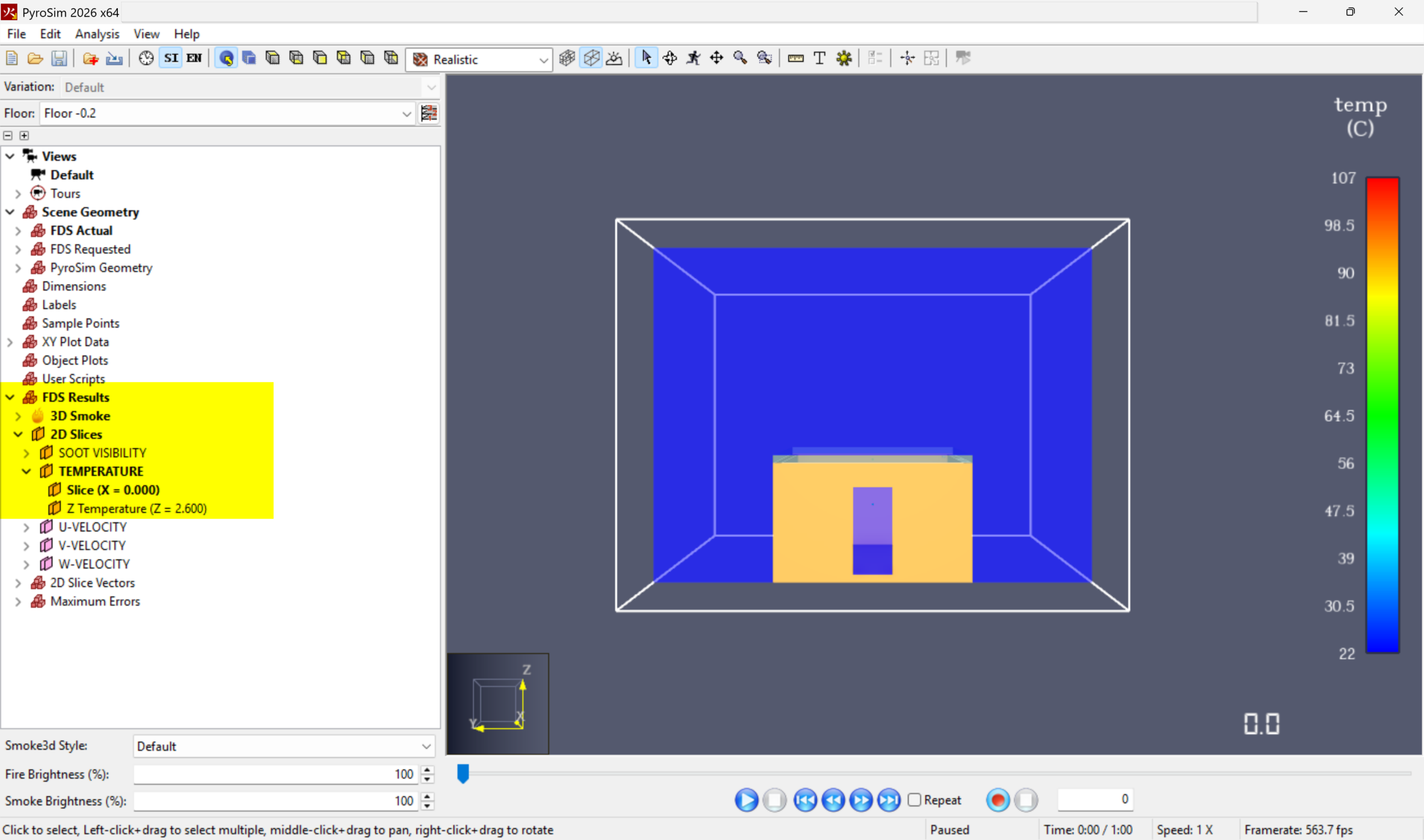Toggle SI units button
The image size is (1424, 840).
(x=171, y=58)
